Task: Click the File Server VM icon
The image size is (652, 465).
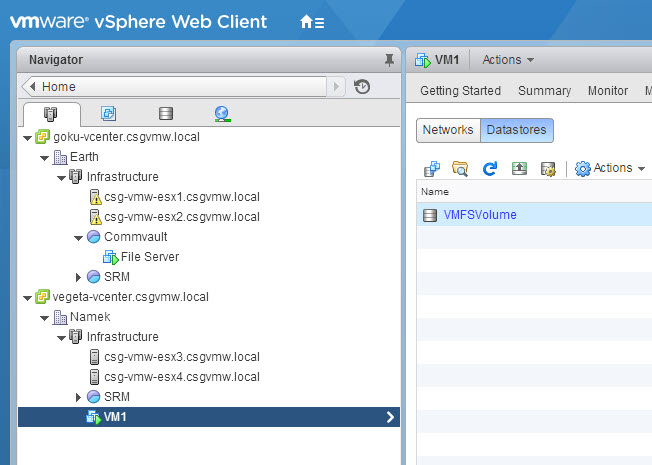Action: pyautogui.click(x=111, y=257)
